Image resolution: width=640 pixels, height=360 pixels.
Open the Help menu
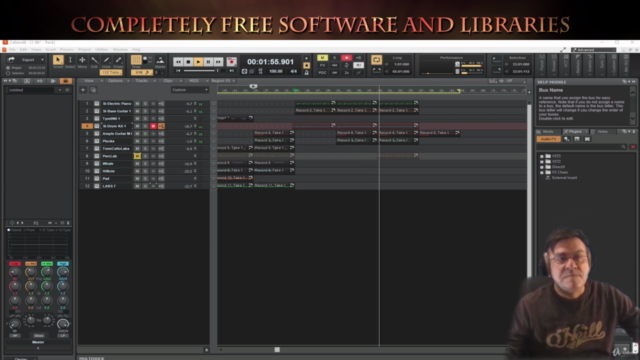pos(136,49)
